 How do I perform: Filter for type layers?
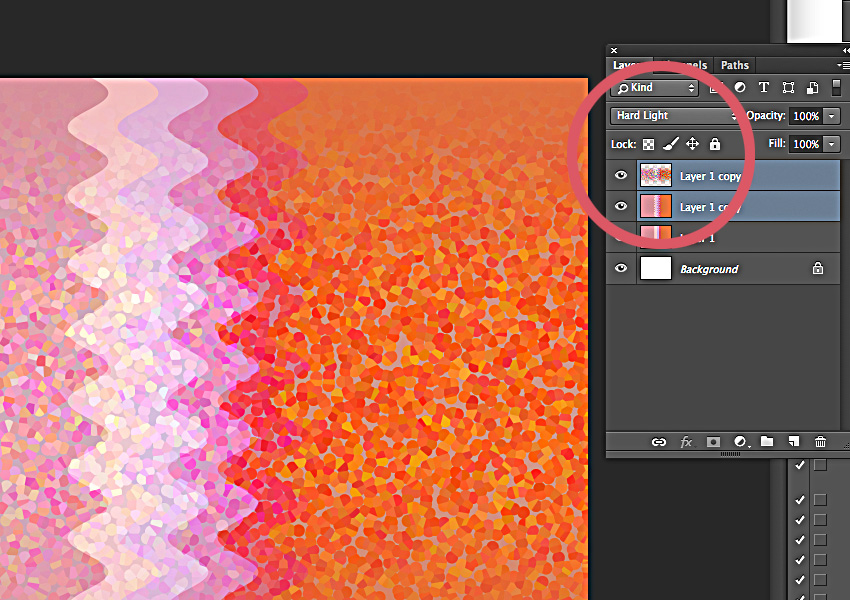coord(764,87)
